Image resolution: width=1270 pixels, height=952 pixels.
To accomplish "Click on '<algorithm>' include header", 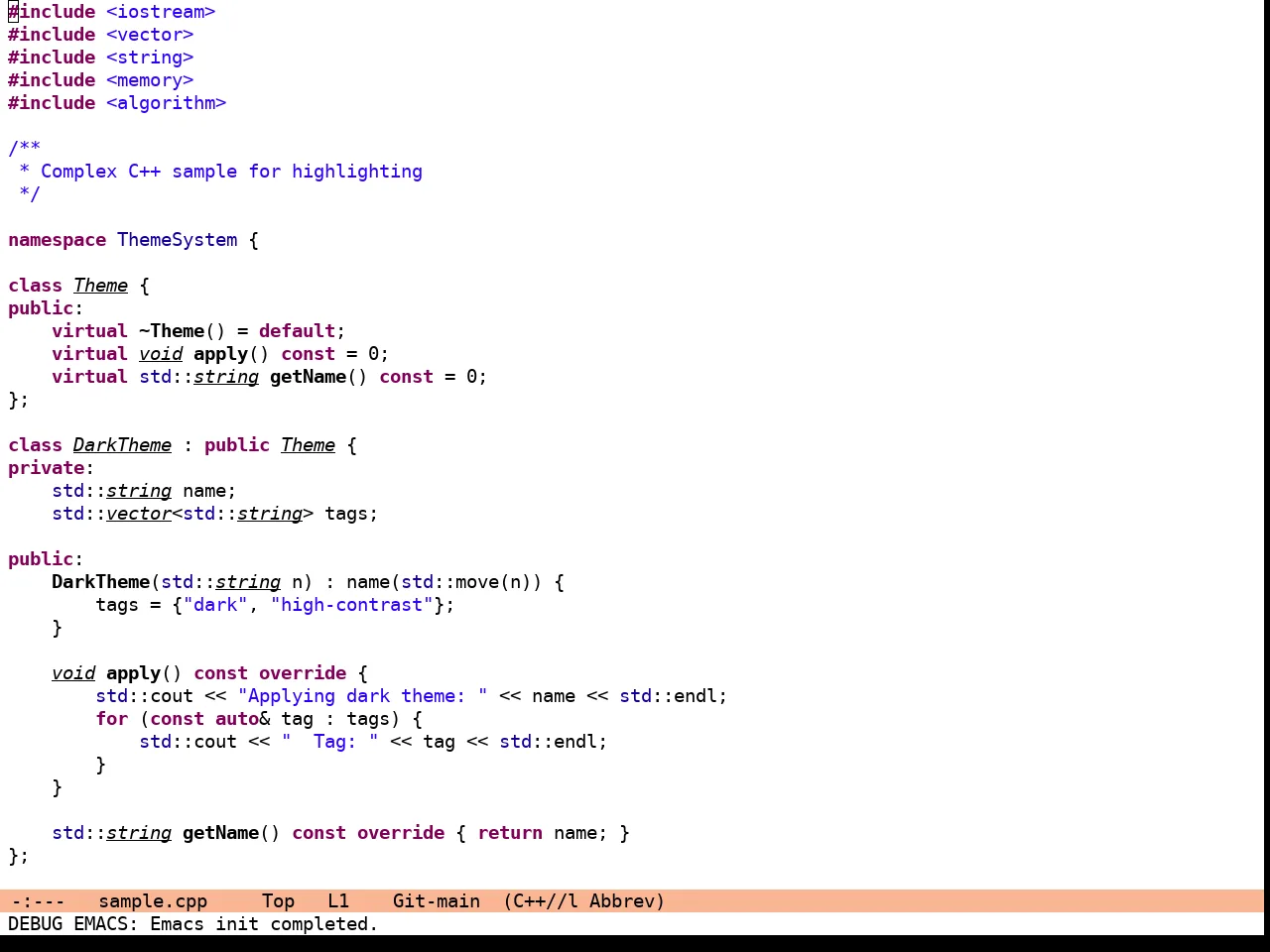I will point(167,103).
